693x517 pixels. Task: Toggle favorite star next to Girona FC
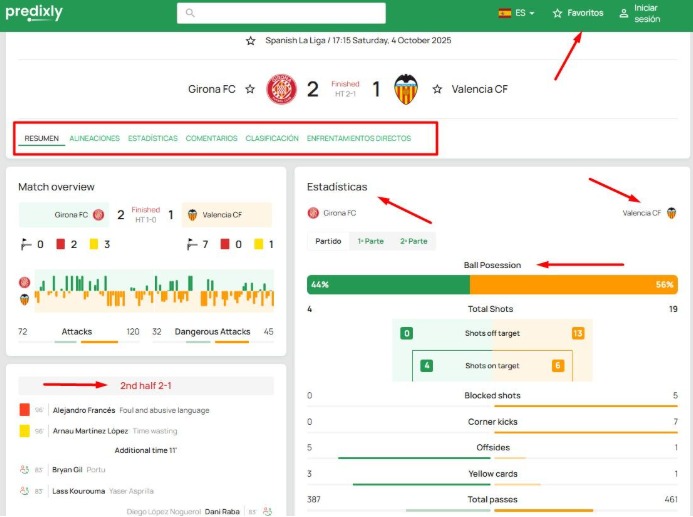249,89
